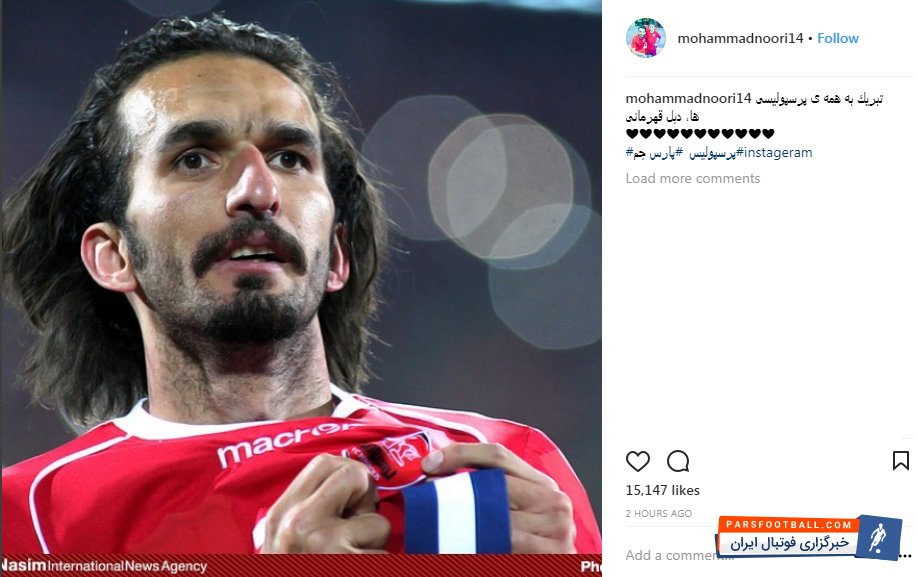
Task: Save the post with the bookmark icon
Action: [x=900, y=461]
